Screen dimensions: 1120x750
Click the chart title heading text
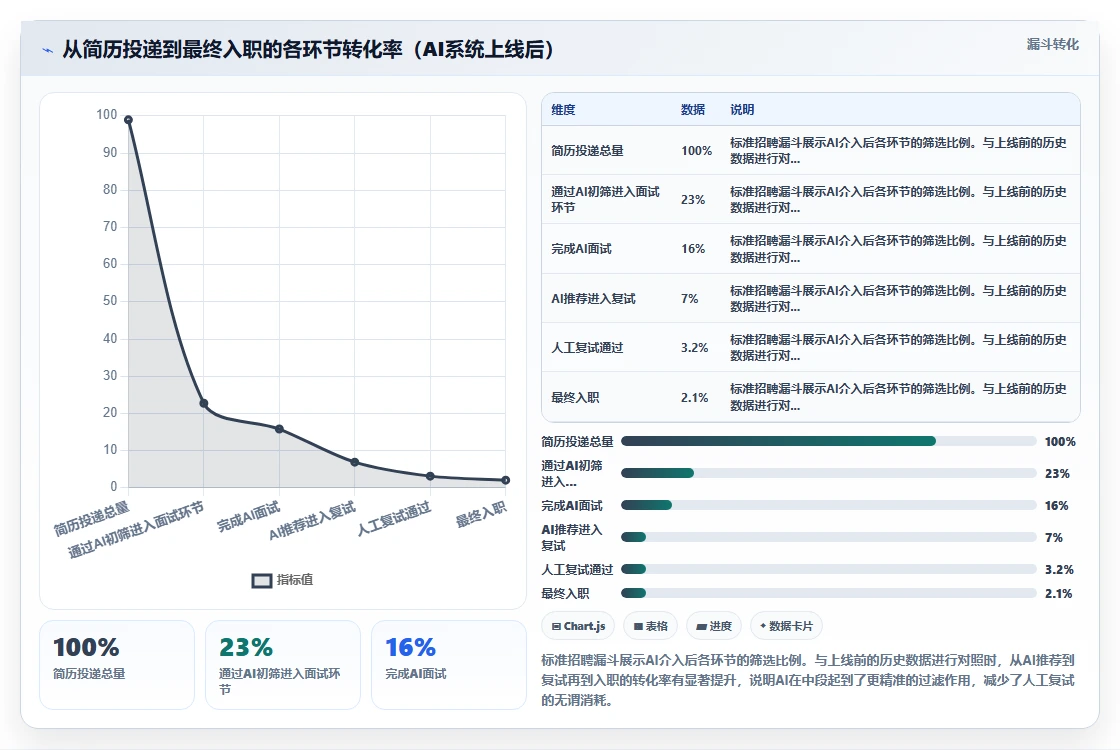(309, 49)
